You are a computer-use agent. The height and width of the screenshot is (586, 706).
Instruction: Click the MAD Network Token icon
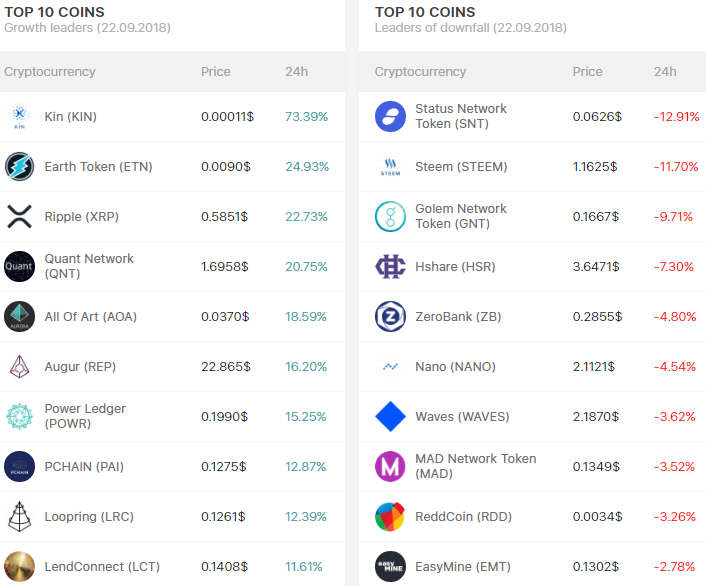click(x=390, y=467)
